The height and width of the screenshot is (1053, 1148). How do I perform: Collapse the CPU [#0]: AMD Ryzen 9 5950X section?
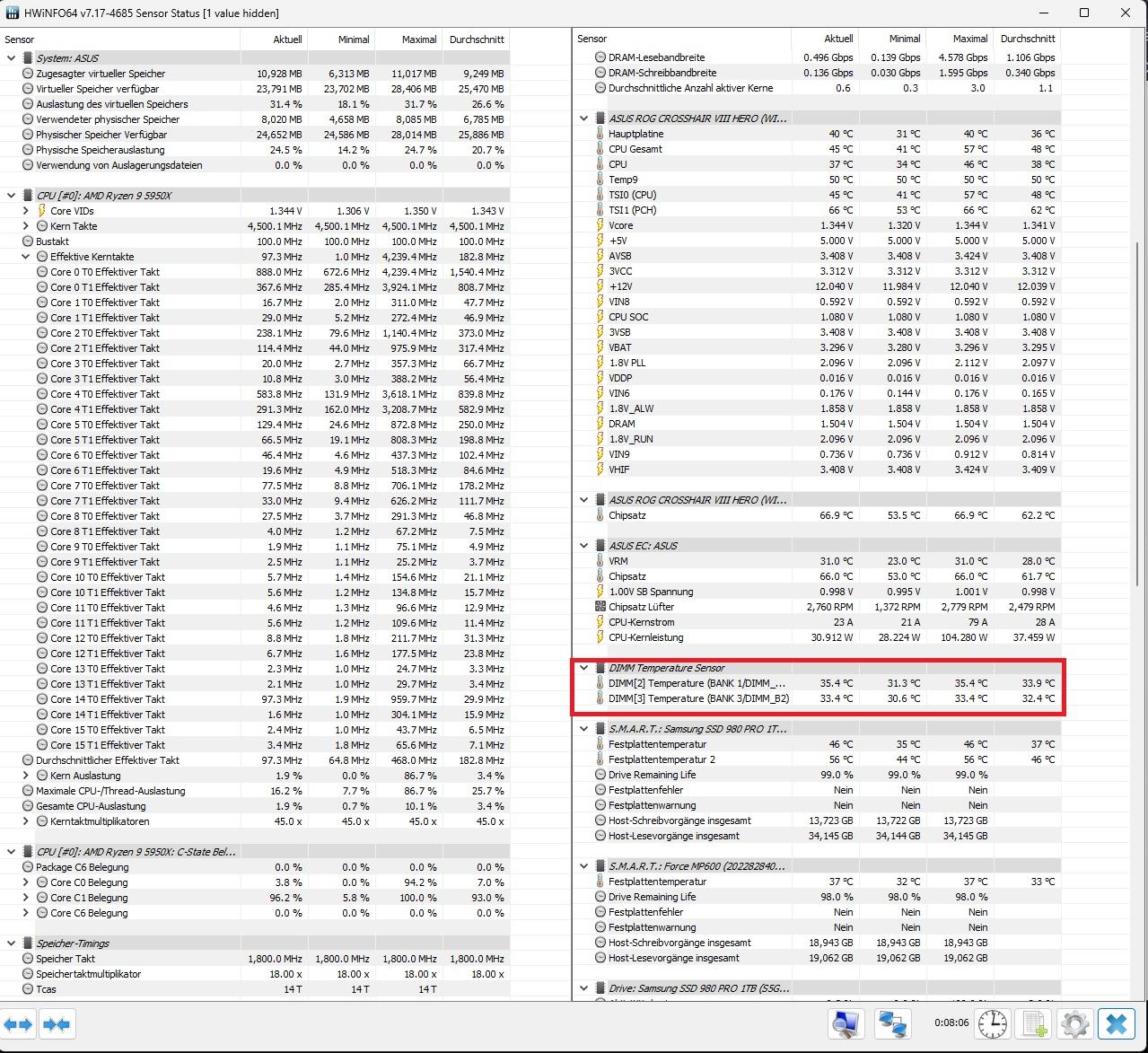pos(12,196)
